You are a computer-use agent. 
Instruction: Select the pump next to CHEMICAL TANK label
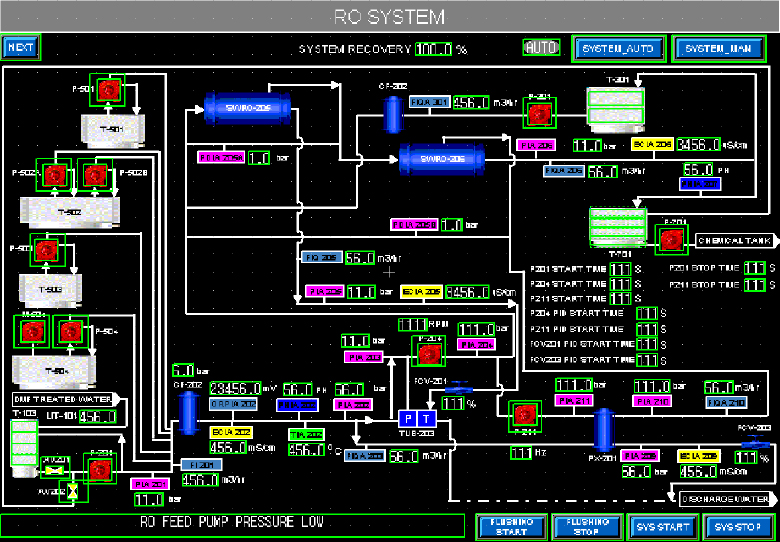pyautogui.click(x=672, y=241)
